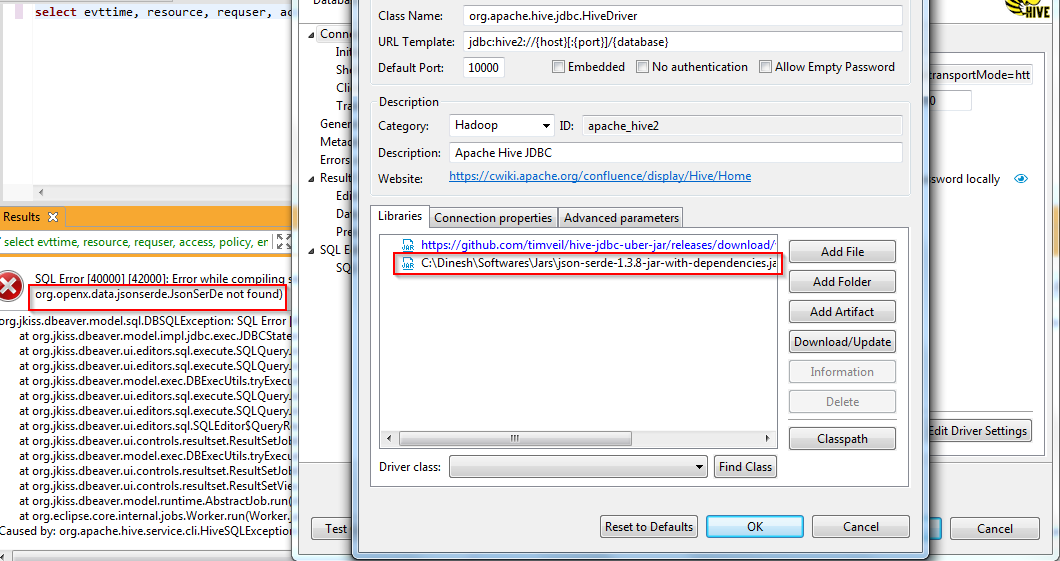Viewport: 1060px width, 561px height.
Task: Click the Add Folder button
Action: click(842, 282)
